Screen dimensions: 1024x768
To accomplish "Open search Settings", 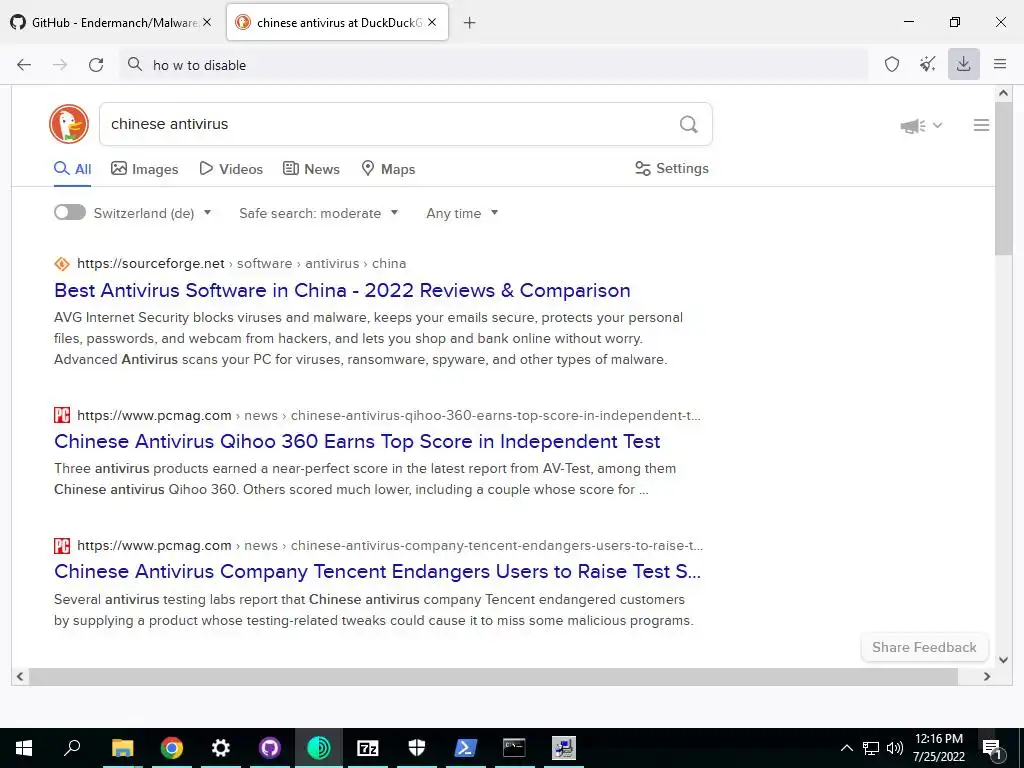I will click(671, 168).
